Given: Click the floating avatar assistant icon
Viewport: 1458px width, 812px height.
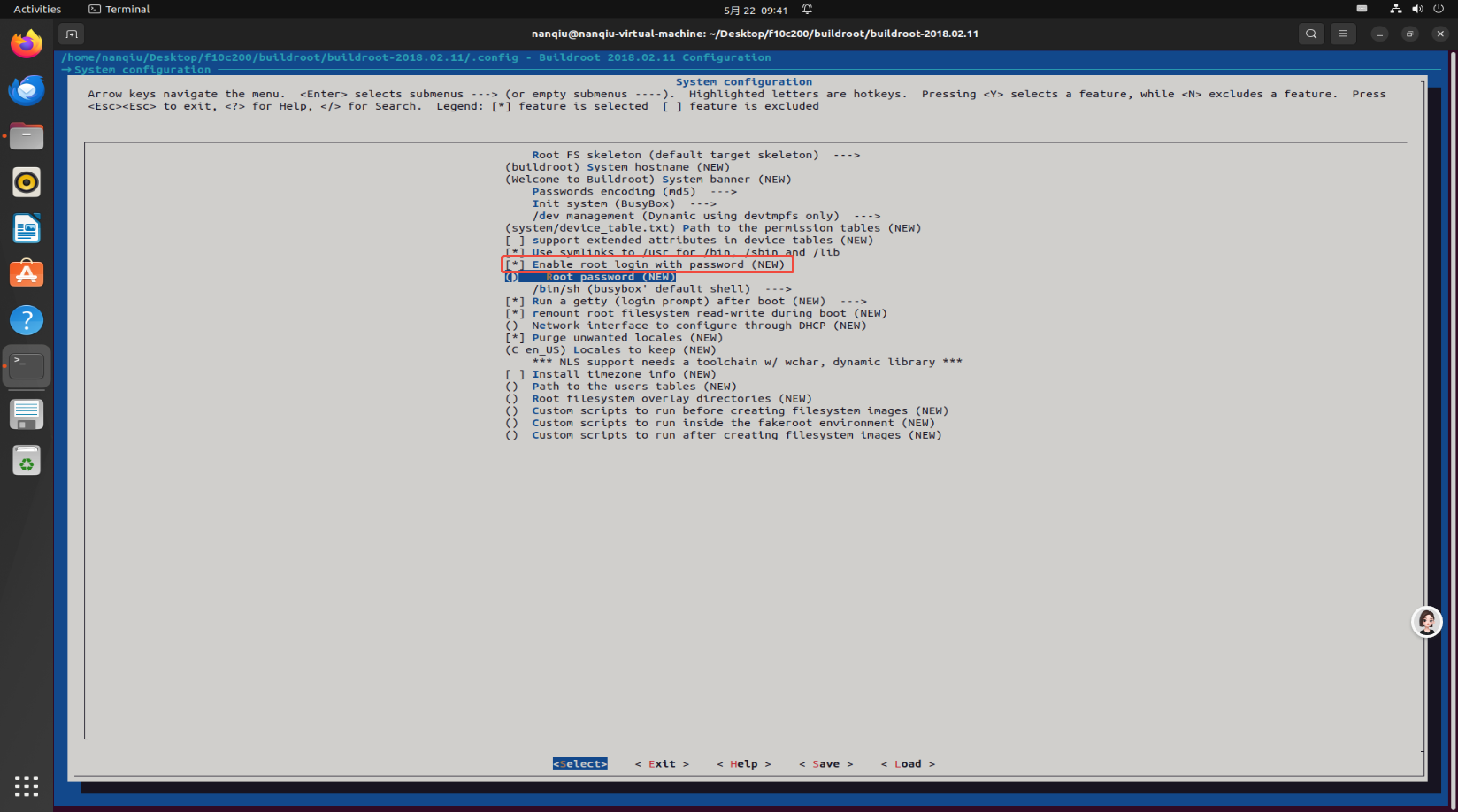Looking at the screenshot, I should pyautogui.click(x=1426, y=622).
